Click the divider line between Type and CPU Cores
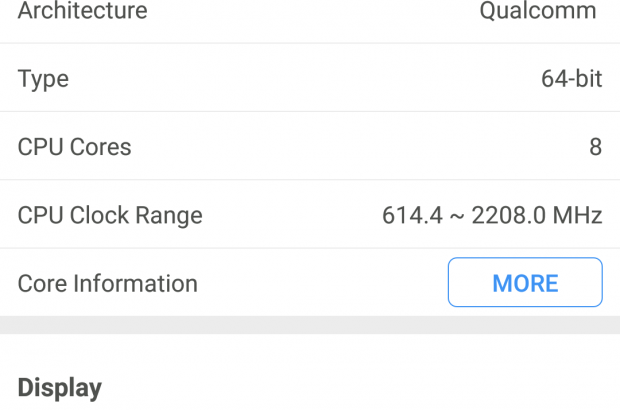Screen dimensions: 620x410 click(310, 111)
